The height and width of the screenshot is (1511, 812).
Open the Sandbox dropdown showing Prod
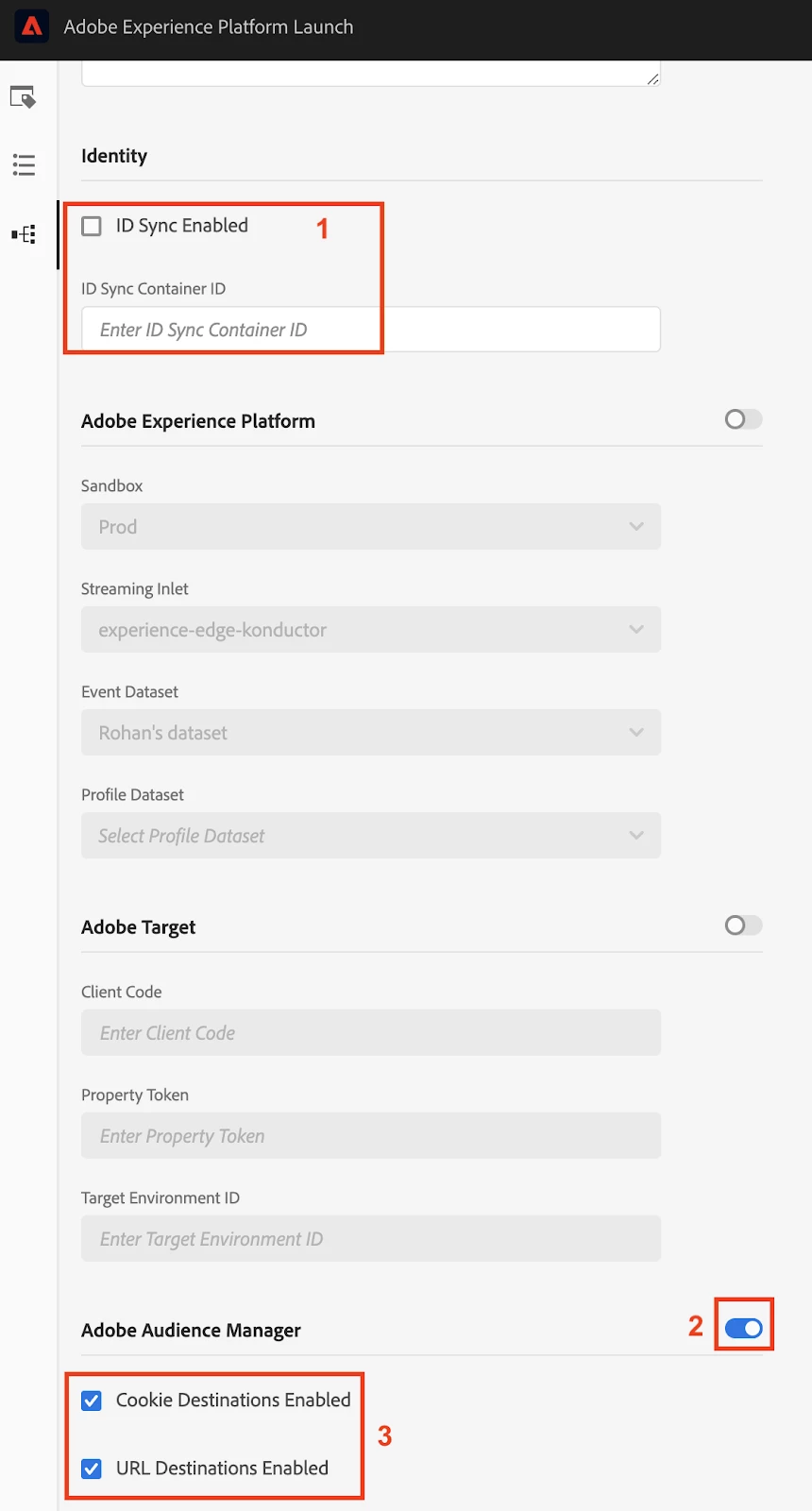(370, 527)
